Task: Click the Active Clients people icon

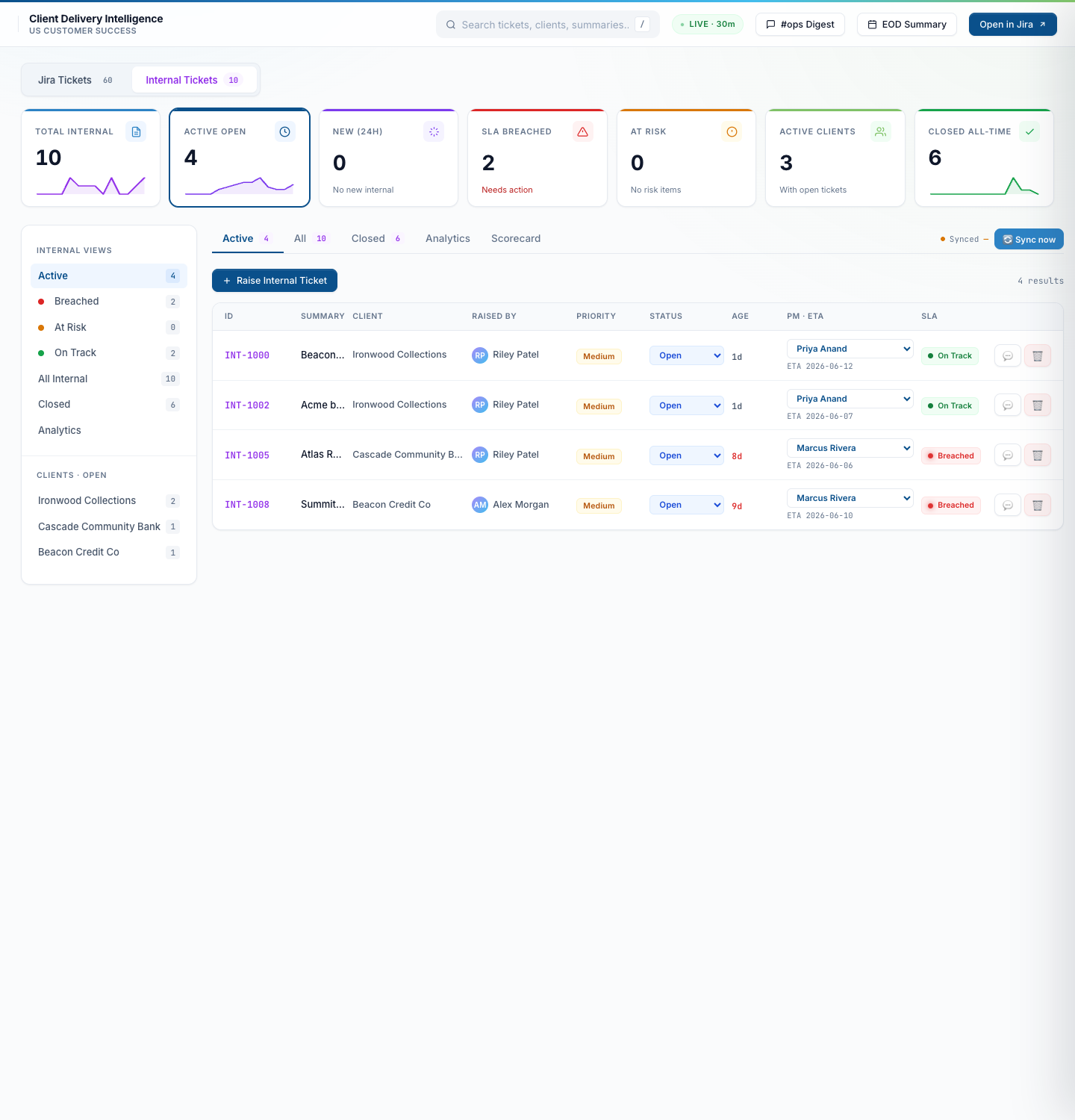Action: click(881, 131)
